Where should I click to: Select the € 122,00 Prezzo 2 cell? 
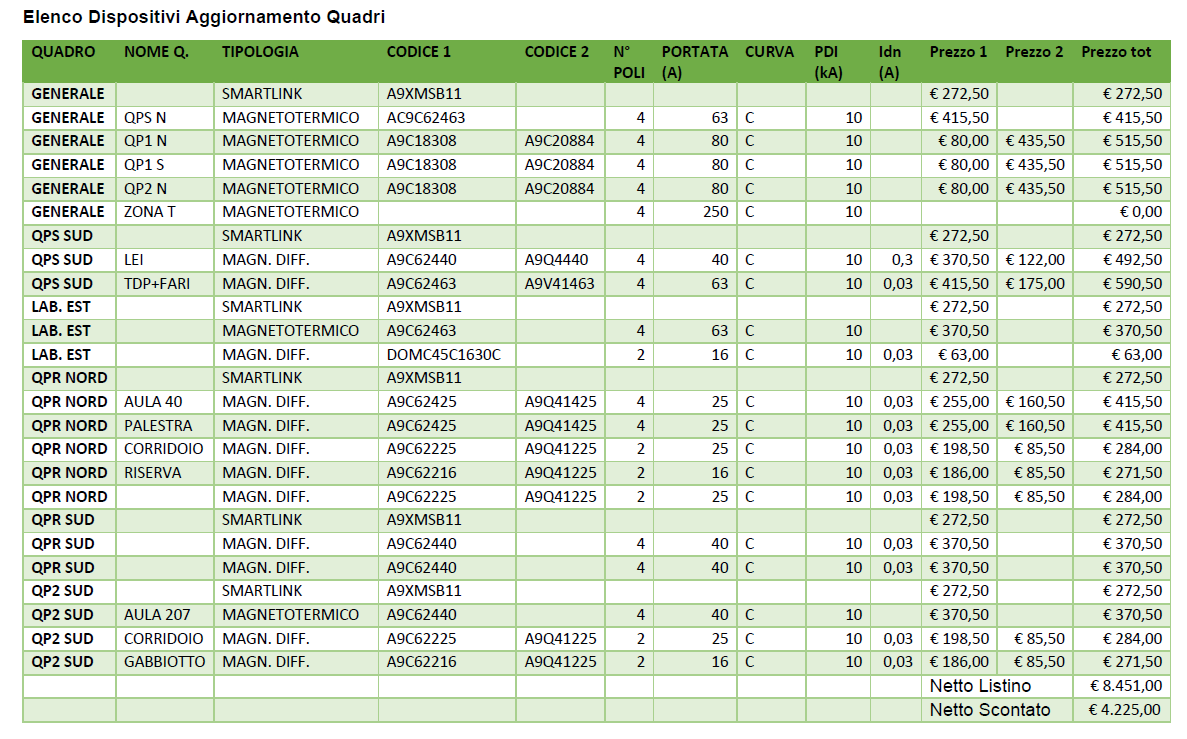1034,260
